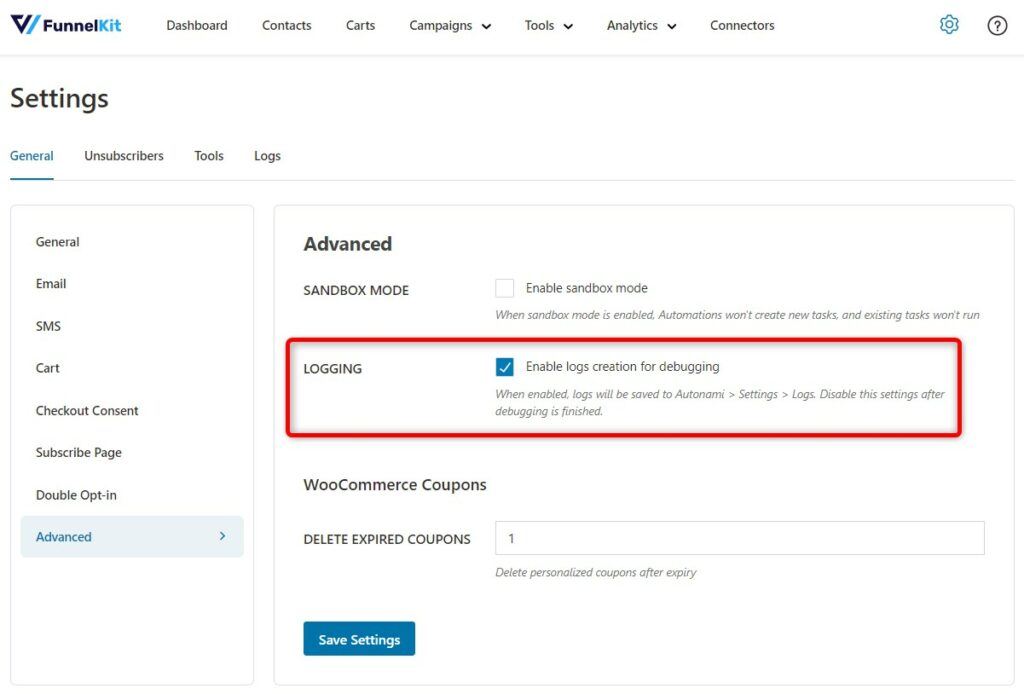Viewport: 1024px width, 694px height.
Task: Click the Settings page title
Action: pyautogui.click(x=59, y=99)
